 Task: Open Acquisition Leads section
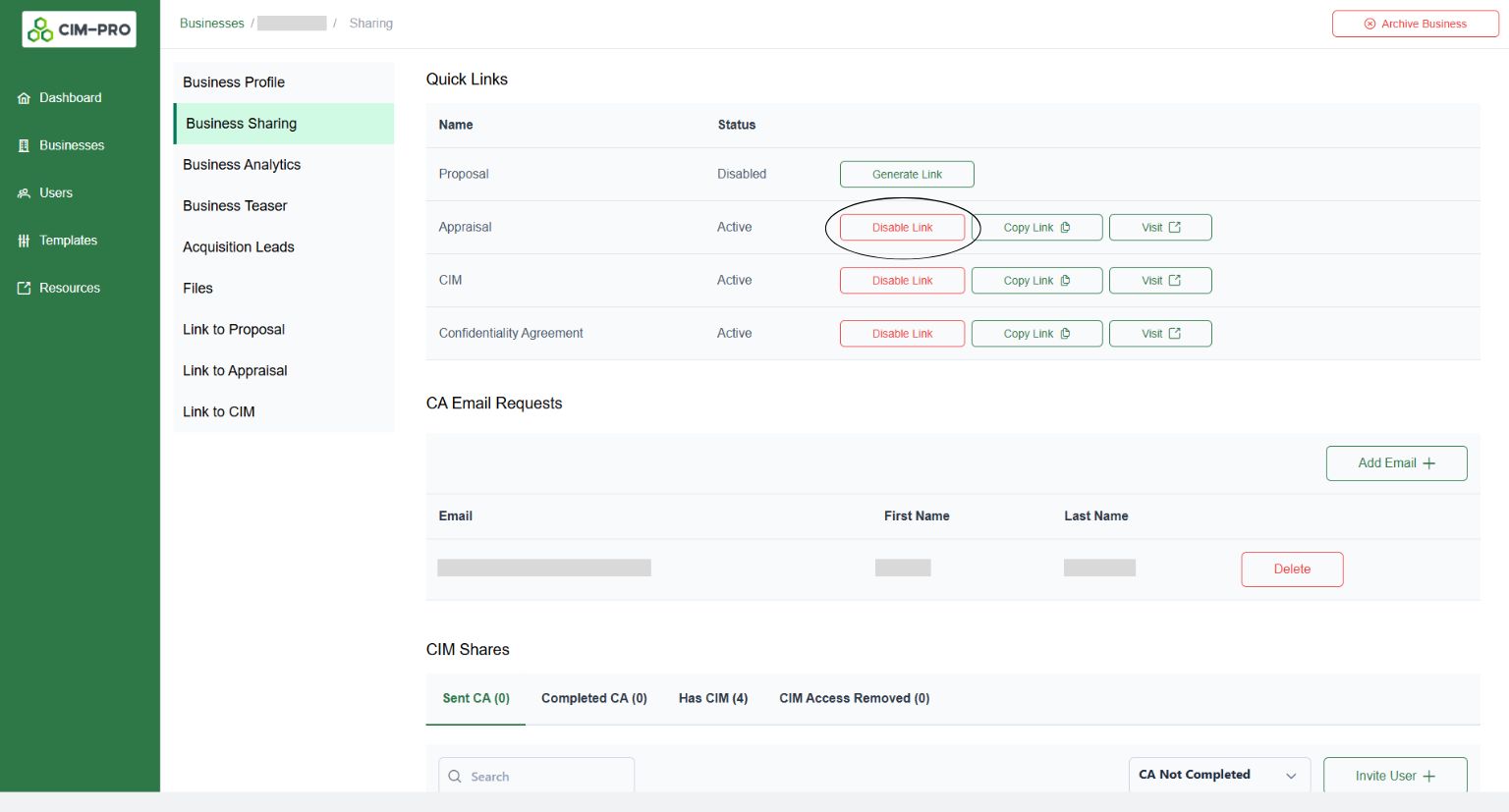284,247
